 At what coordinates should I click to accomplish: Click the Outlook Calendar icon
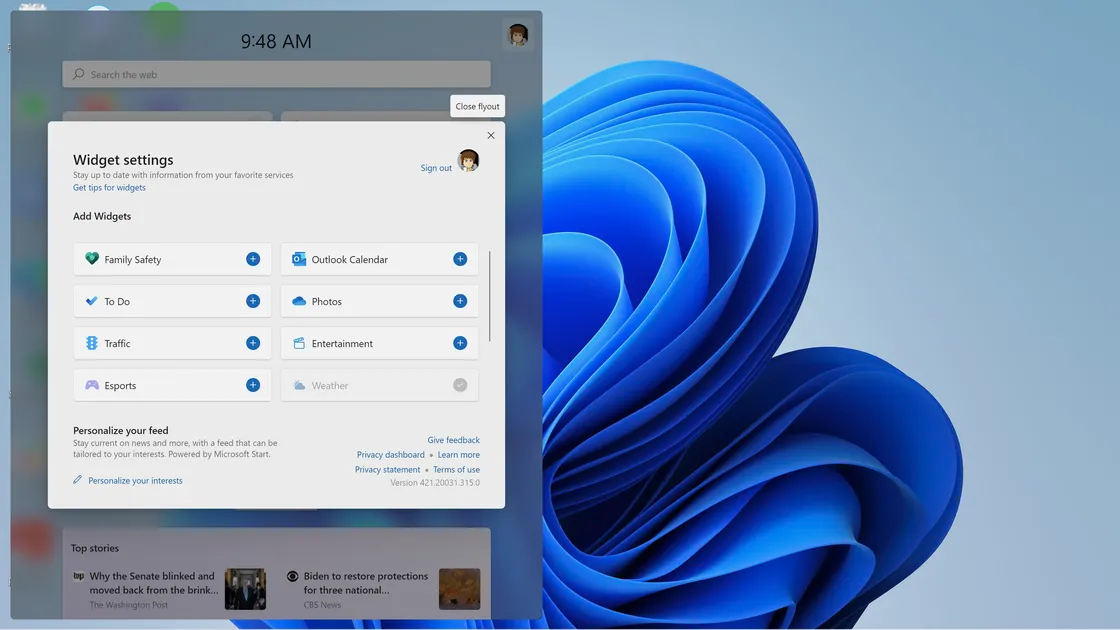pyautogui.click(x=299, y=259)
